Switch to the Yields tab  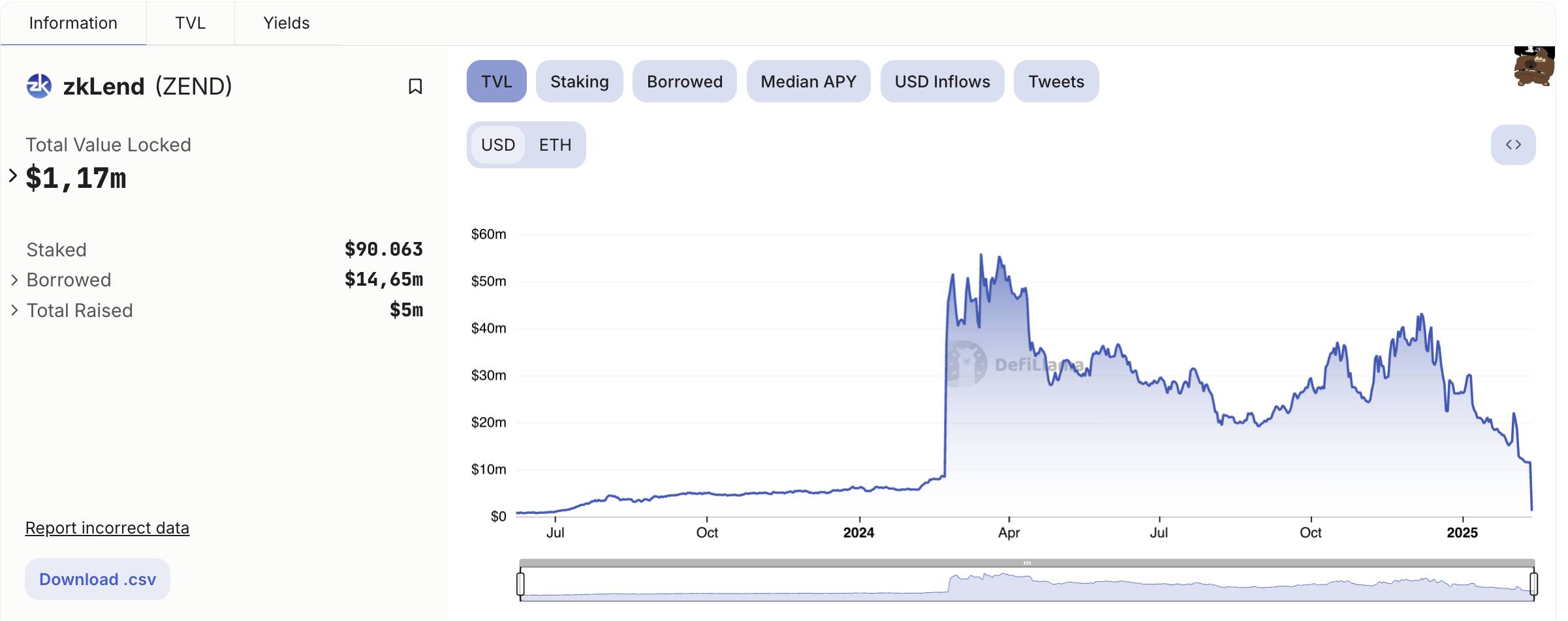(287, 23)
